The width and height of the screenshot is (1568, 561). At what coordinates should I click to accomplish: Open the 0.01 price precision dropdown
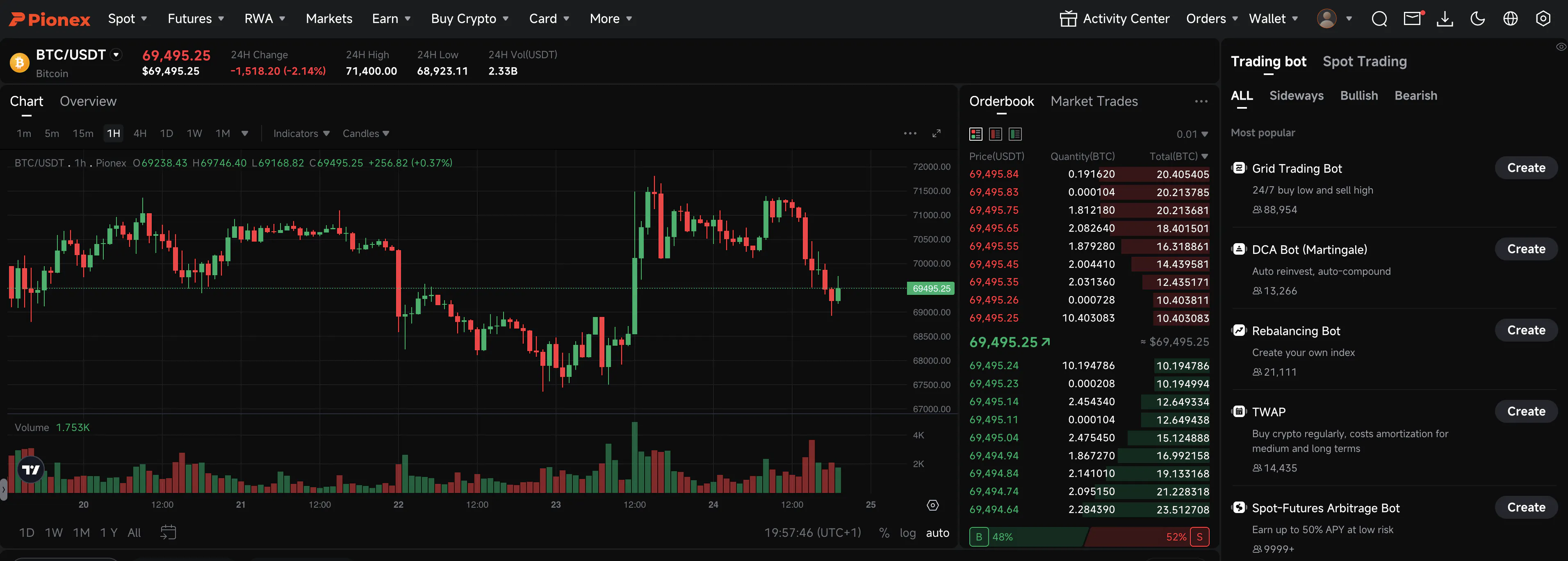click(x=1192, y=134)
